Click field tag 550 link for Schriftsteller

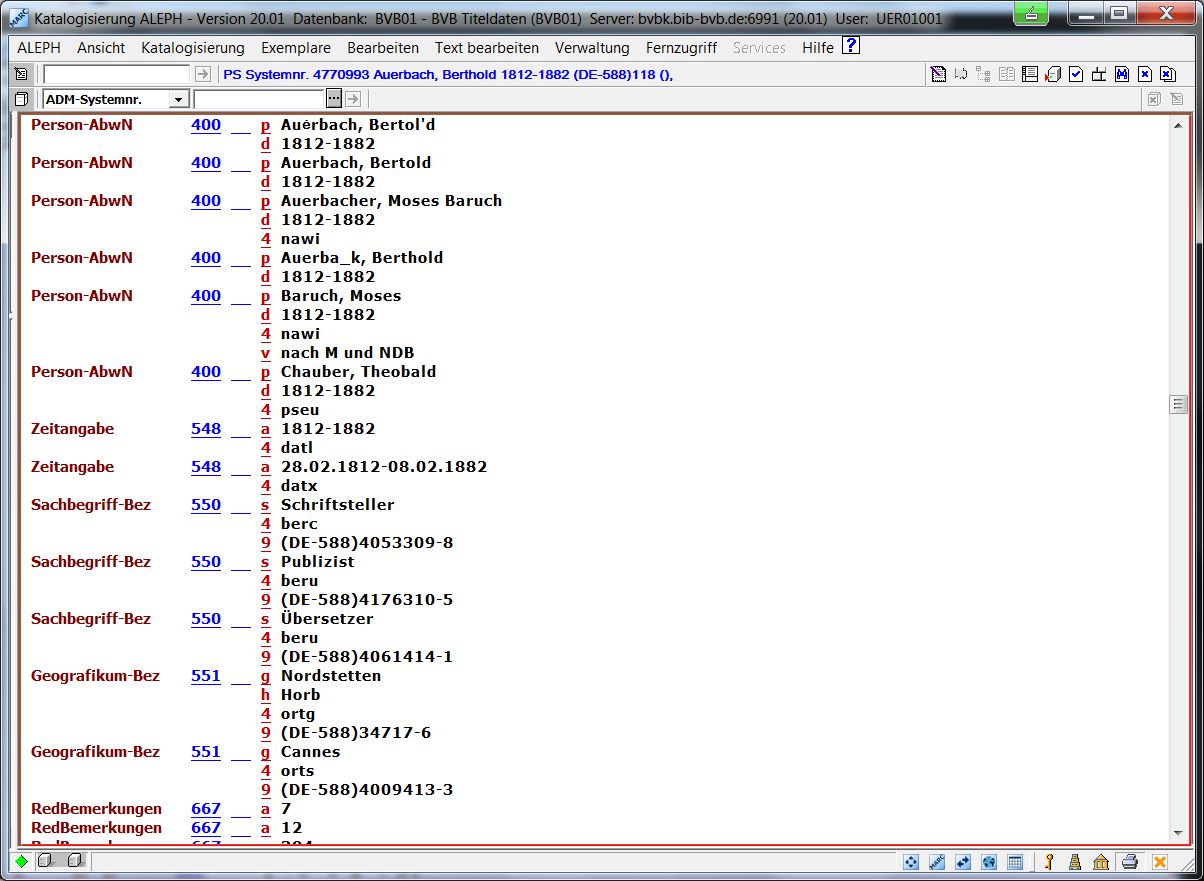pos(205,505)
